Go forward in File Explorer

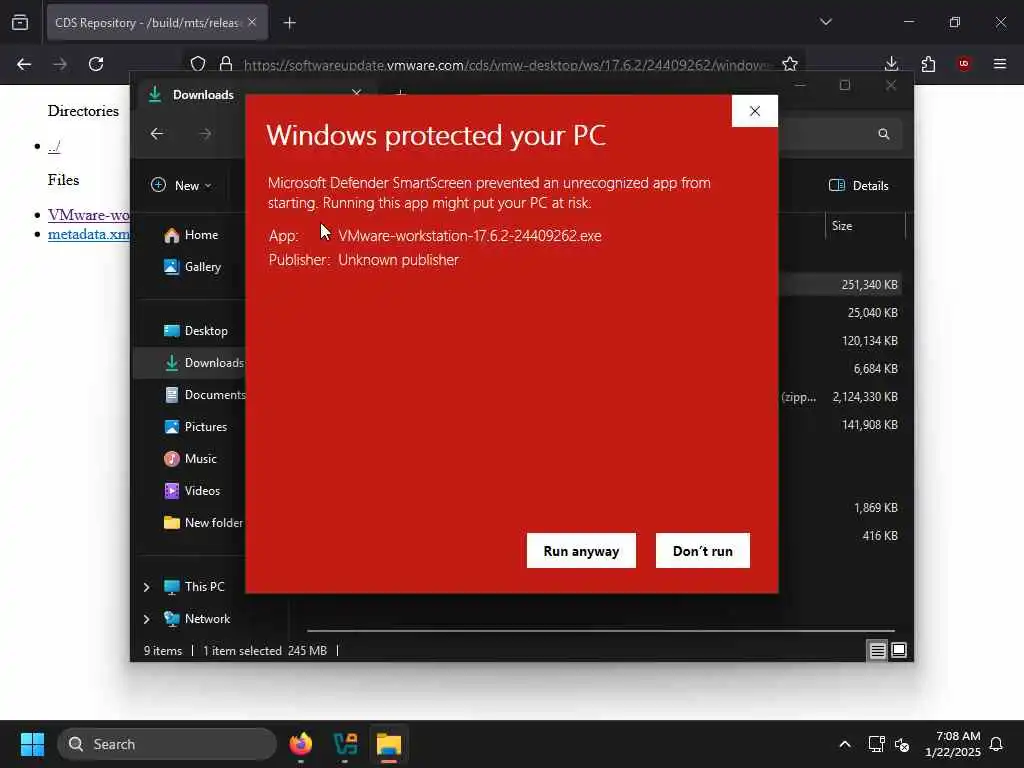(x=205, y=134)
